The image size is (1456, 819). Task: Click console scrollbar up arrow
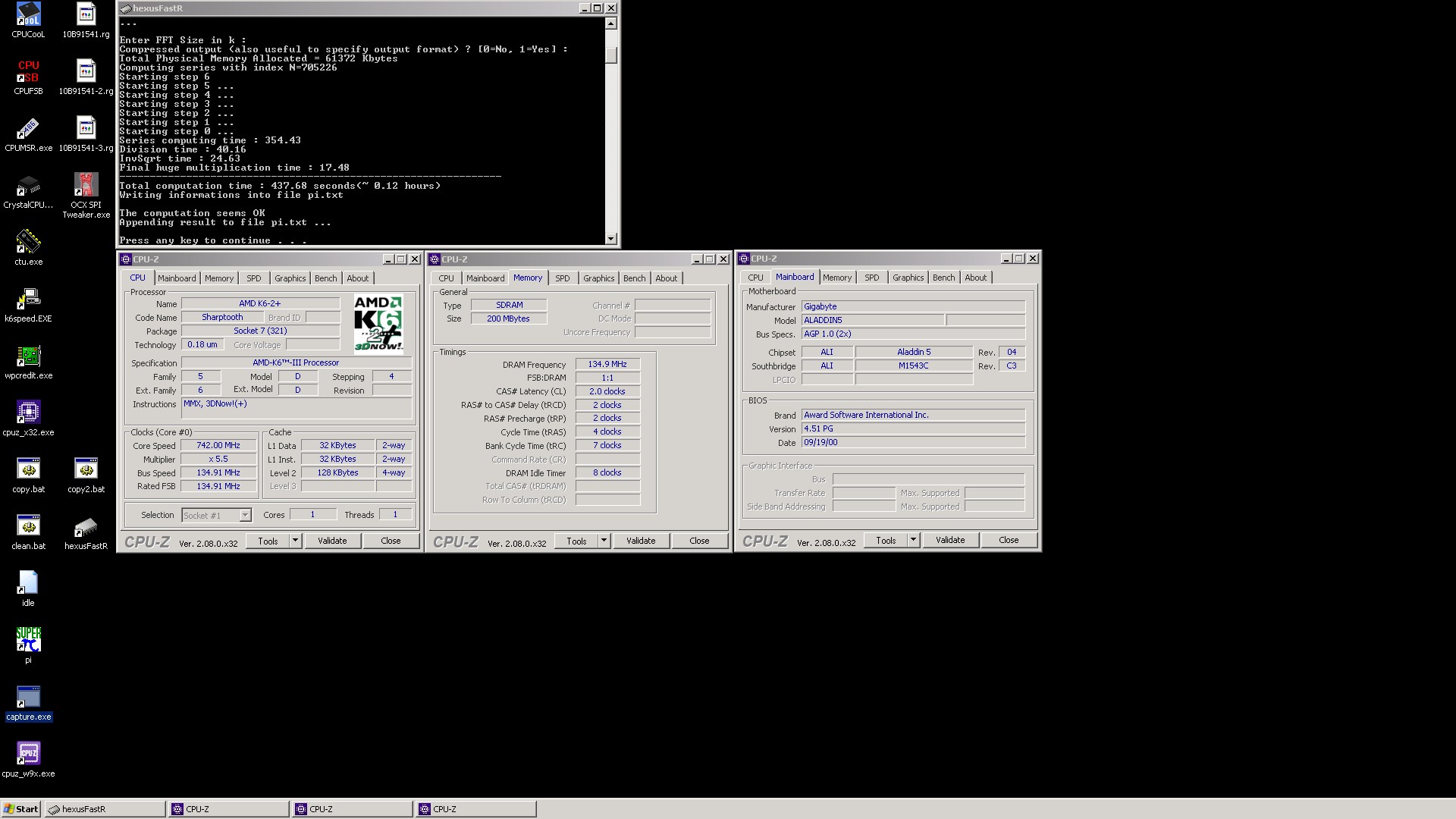pos(611,24)
